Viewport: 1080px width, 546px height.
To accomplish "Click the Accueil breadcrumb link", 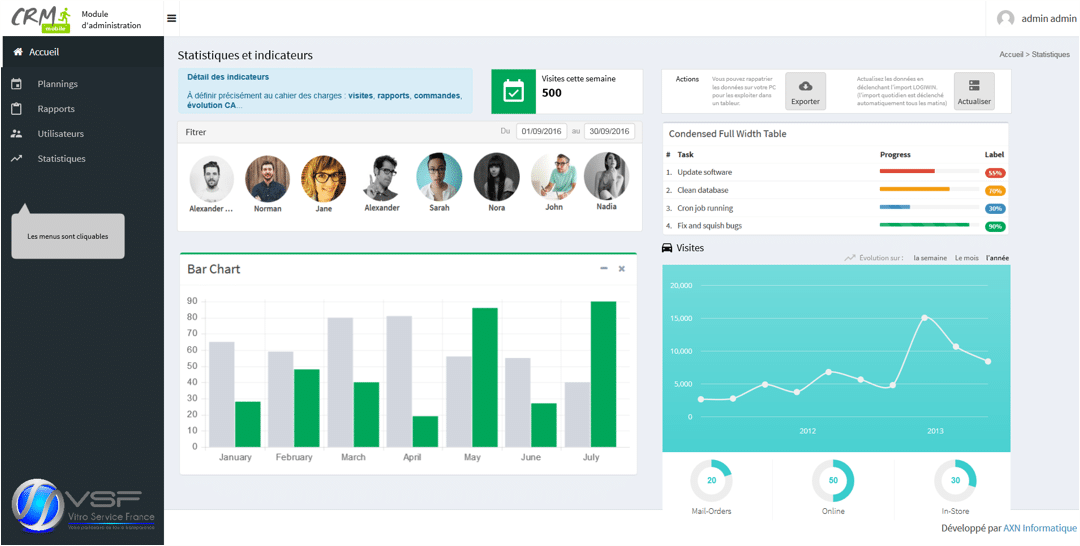I will click(1010, 54).
